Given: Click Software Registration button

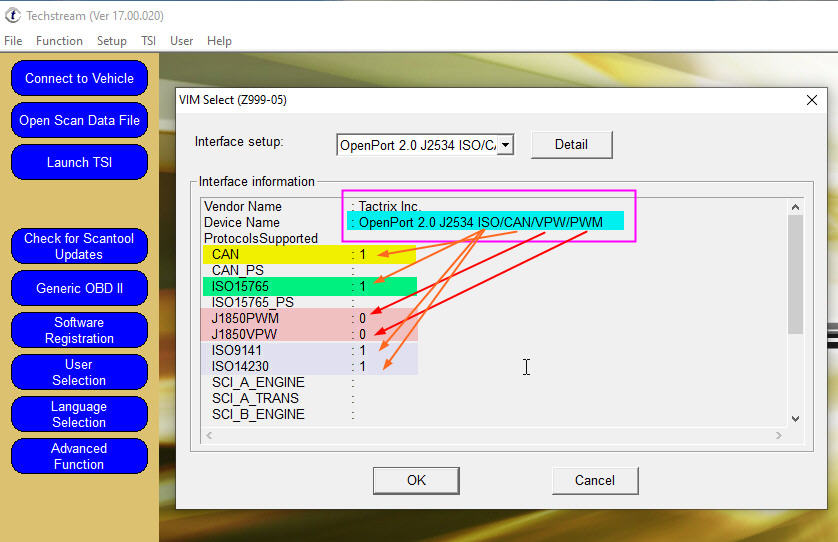Looking at the screenshot, I should tap(79, 330).
